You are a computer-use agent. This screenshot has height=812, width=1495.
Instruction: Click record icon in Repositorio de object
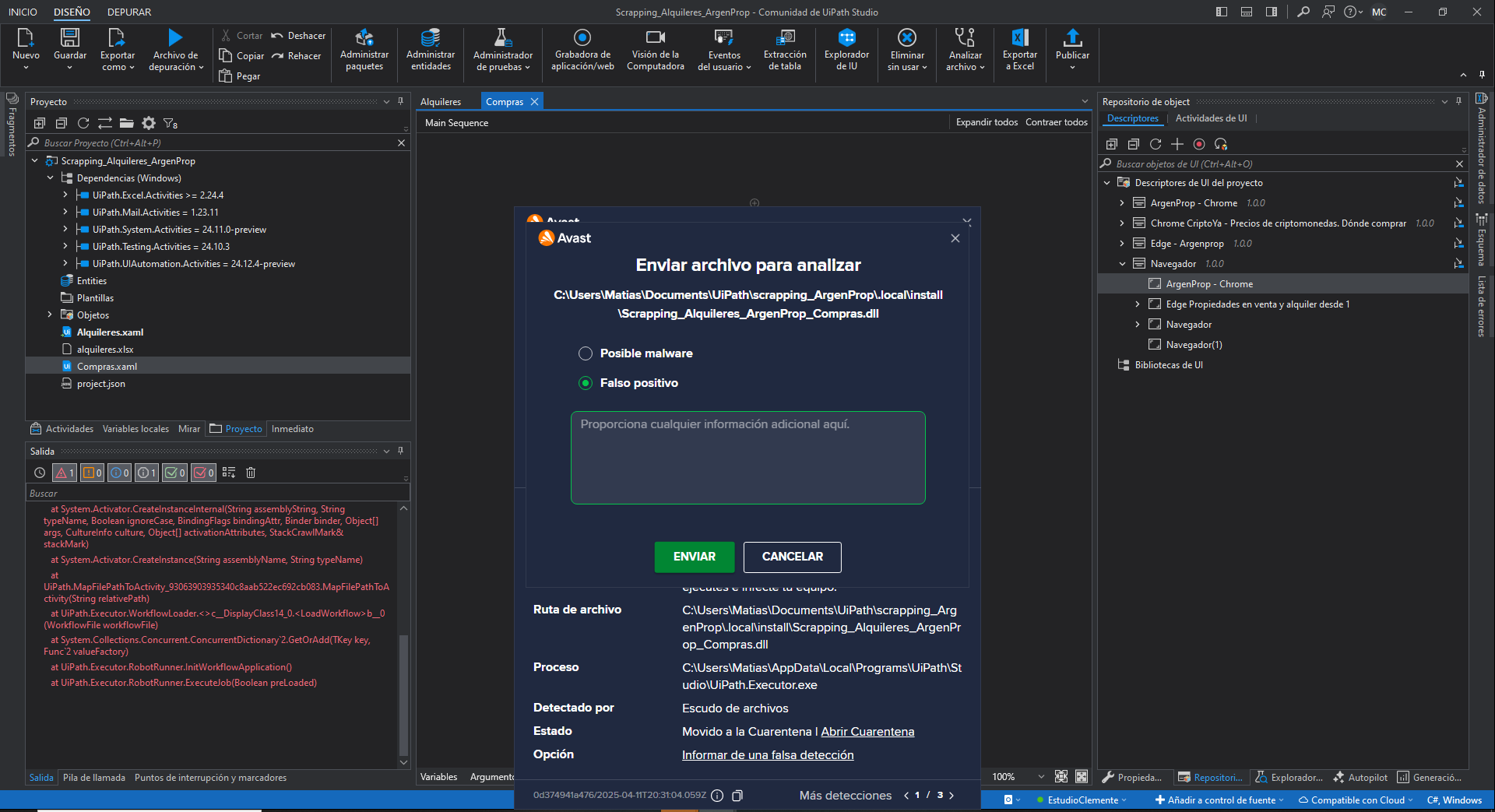pos(1199,144)
